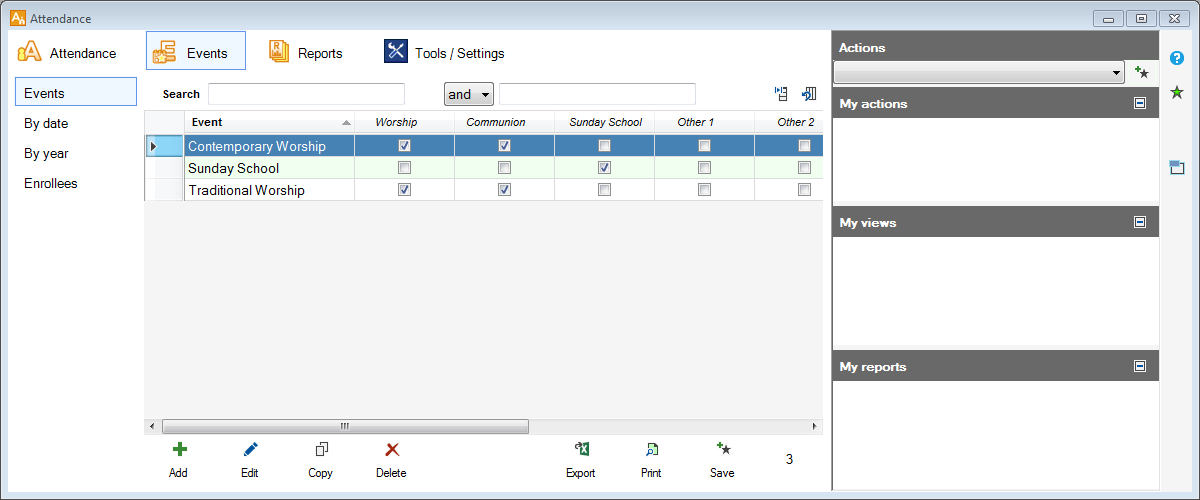This screenshot has height=500, width=1200.
Task: Switch to the Reports tab
Action: click(306, 53)
